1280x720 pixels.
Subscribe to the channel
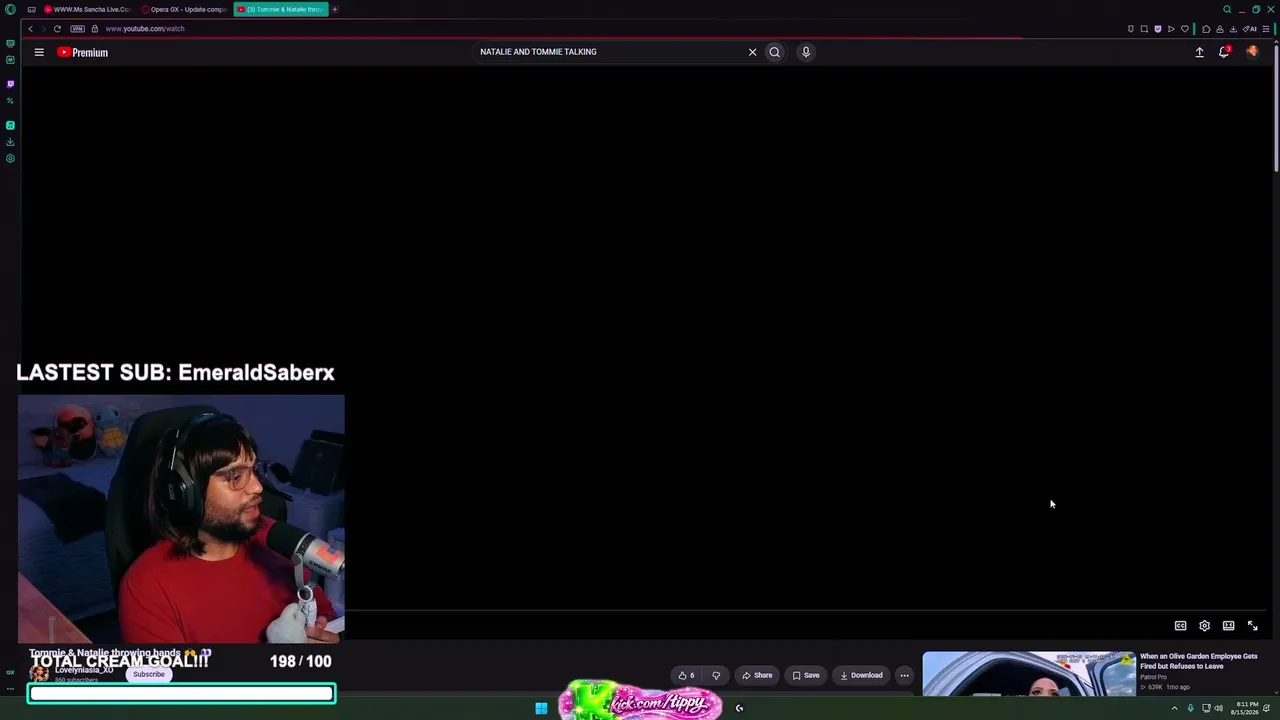(149, 674)
